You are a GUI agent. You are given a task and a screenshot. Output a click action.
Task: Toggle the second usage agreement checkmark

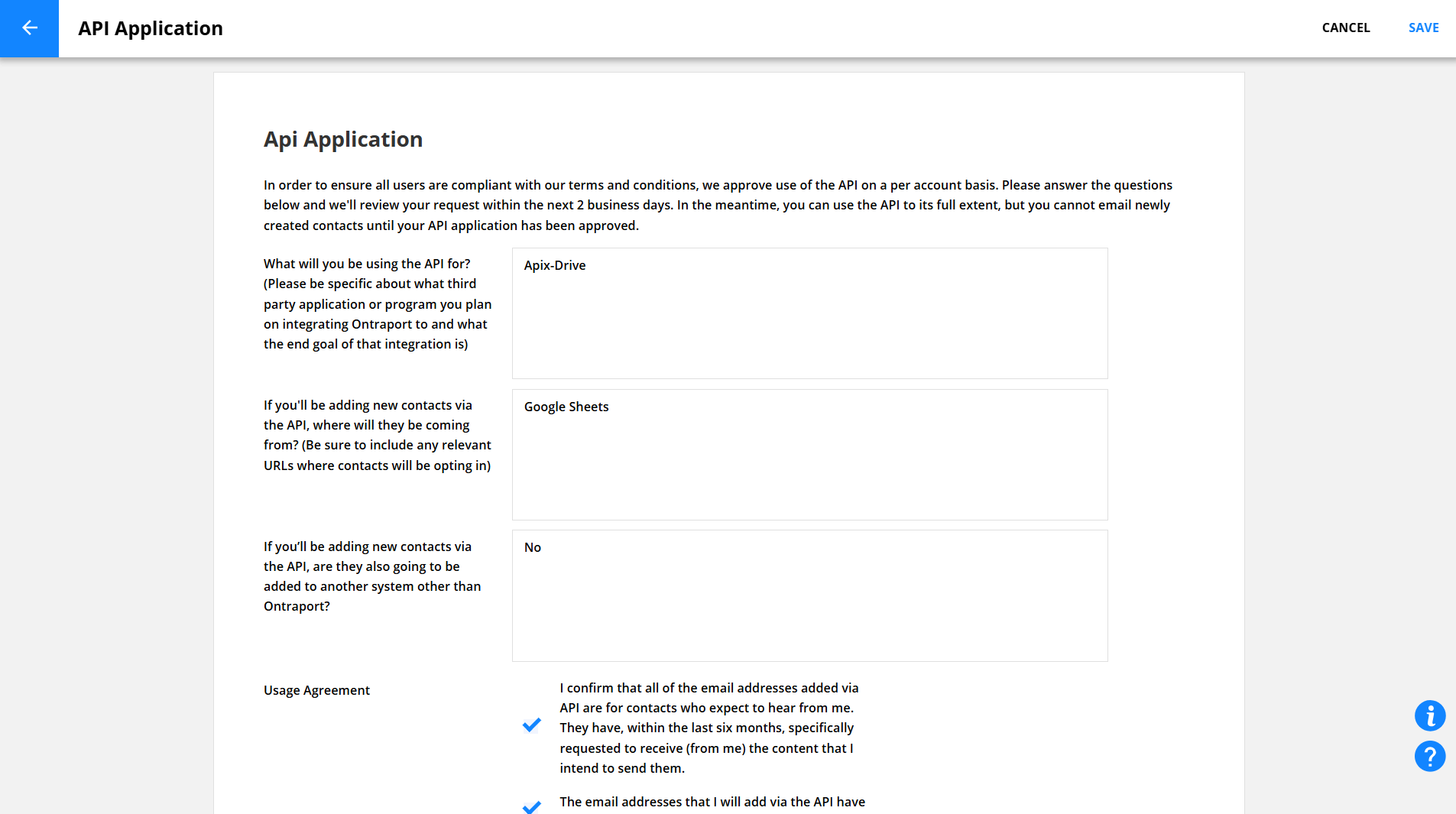532,806
